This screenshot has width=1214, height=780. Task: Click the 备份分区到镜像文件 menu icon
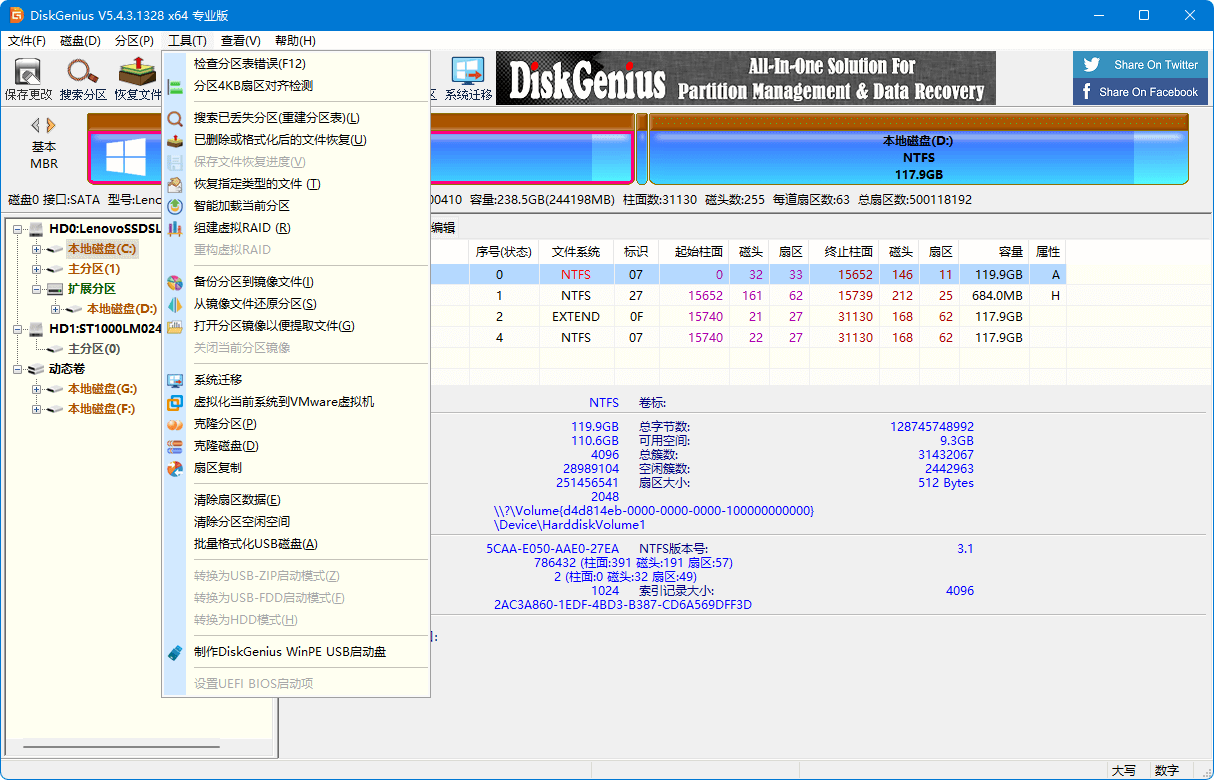point(175,282)
